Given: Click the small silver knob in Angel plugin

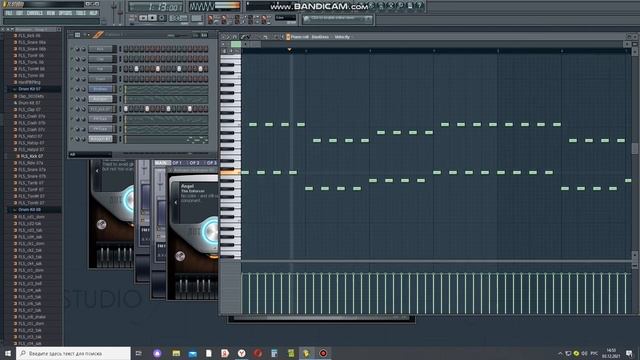Looking at the screenshot, I should [x=180, y=256].
